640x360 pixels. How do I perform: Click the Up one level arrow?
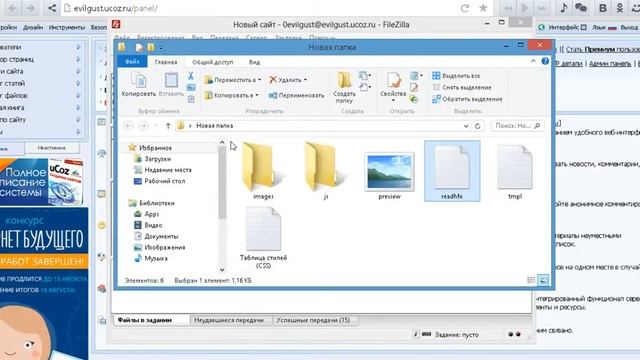tap(168, 126)
